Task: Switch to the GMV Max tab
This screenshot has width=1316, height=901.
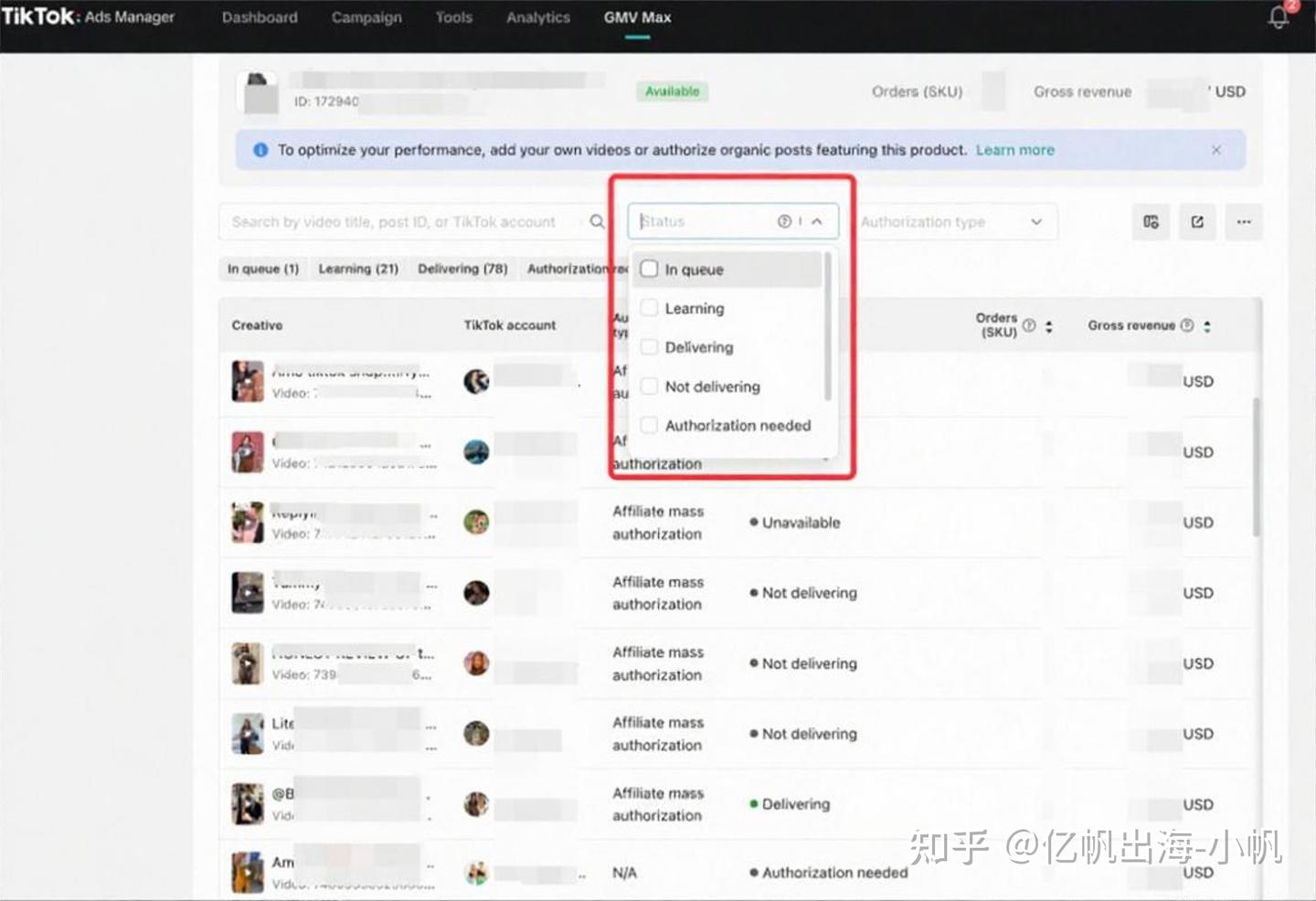Action: click(x=637, y=16)
